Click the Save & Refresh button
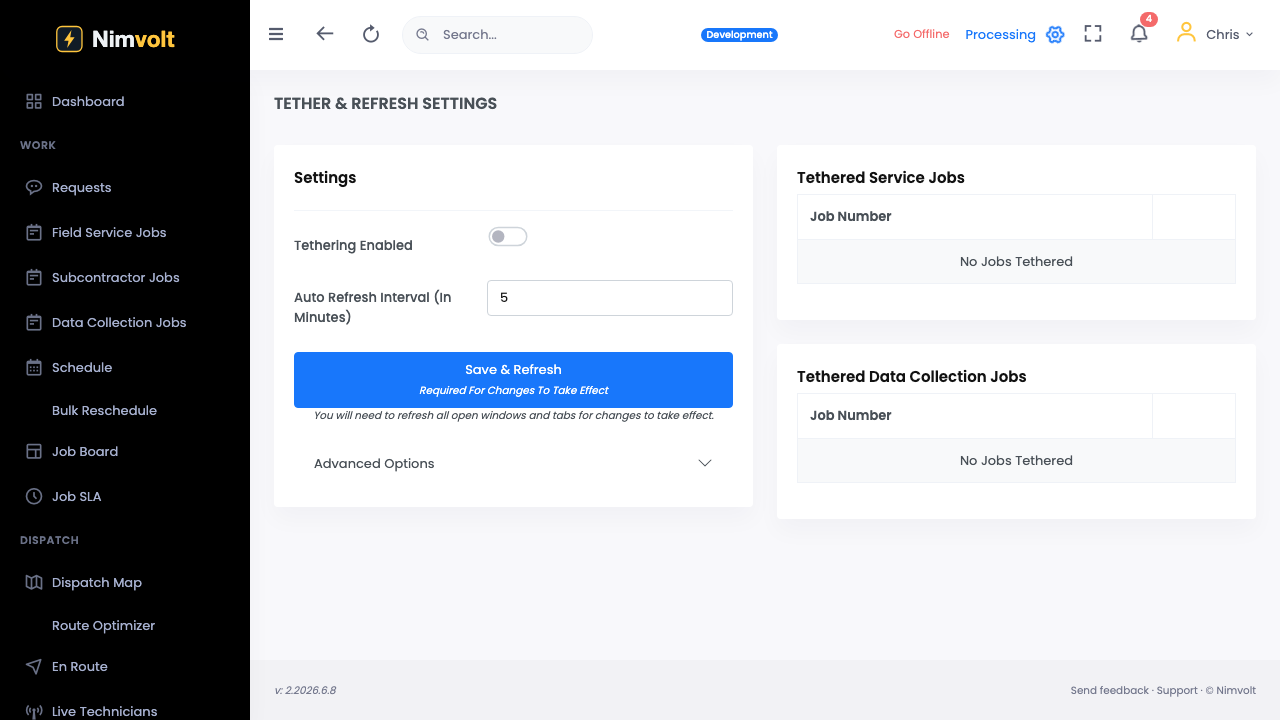1280x720 pixels. tap(513, 380)
